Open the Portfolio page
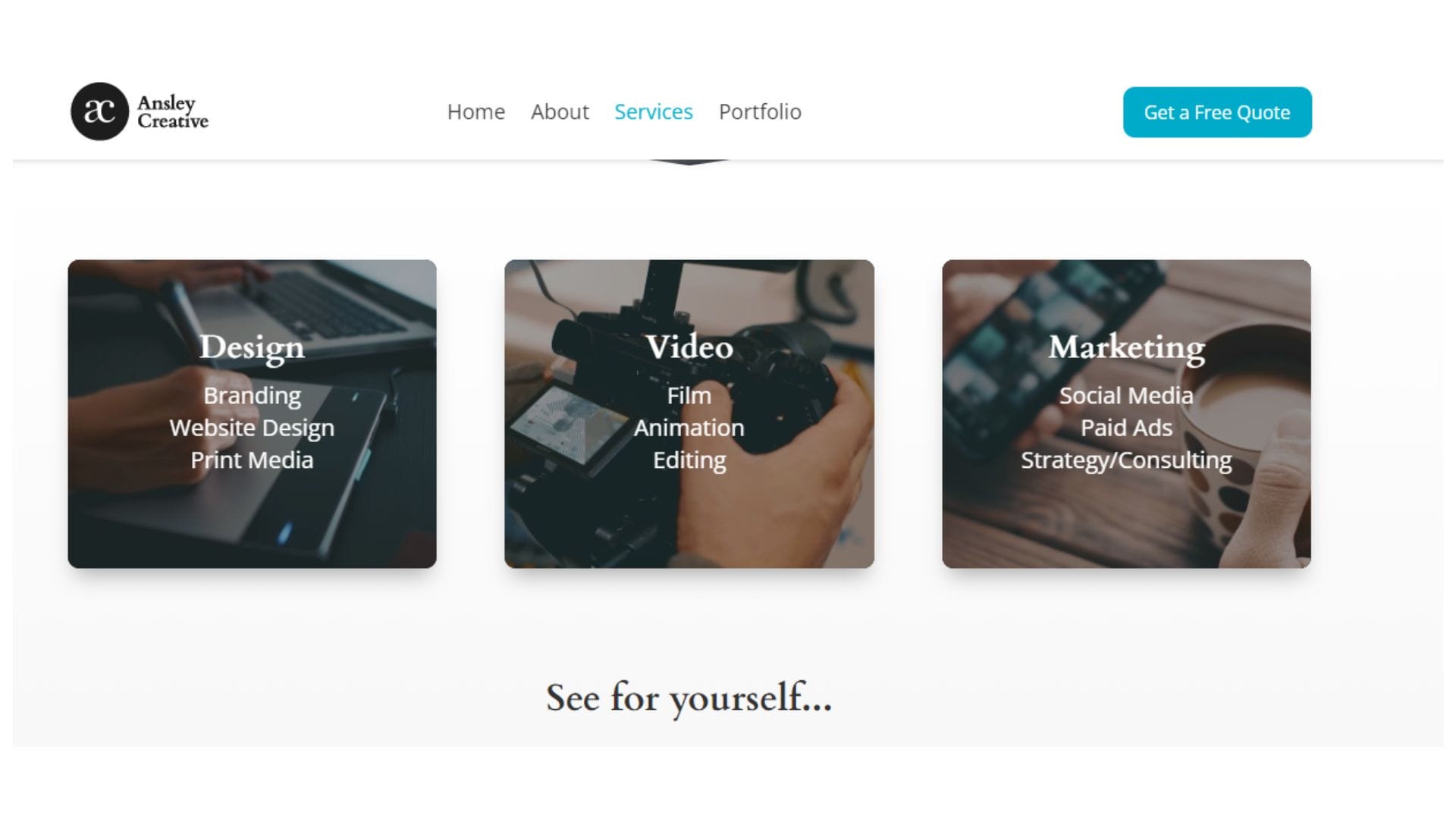 pyautogui.click(x=760, y=111)
